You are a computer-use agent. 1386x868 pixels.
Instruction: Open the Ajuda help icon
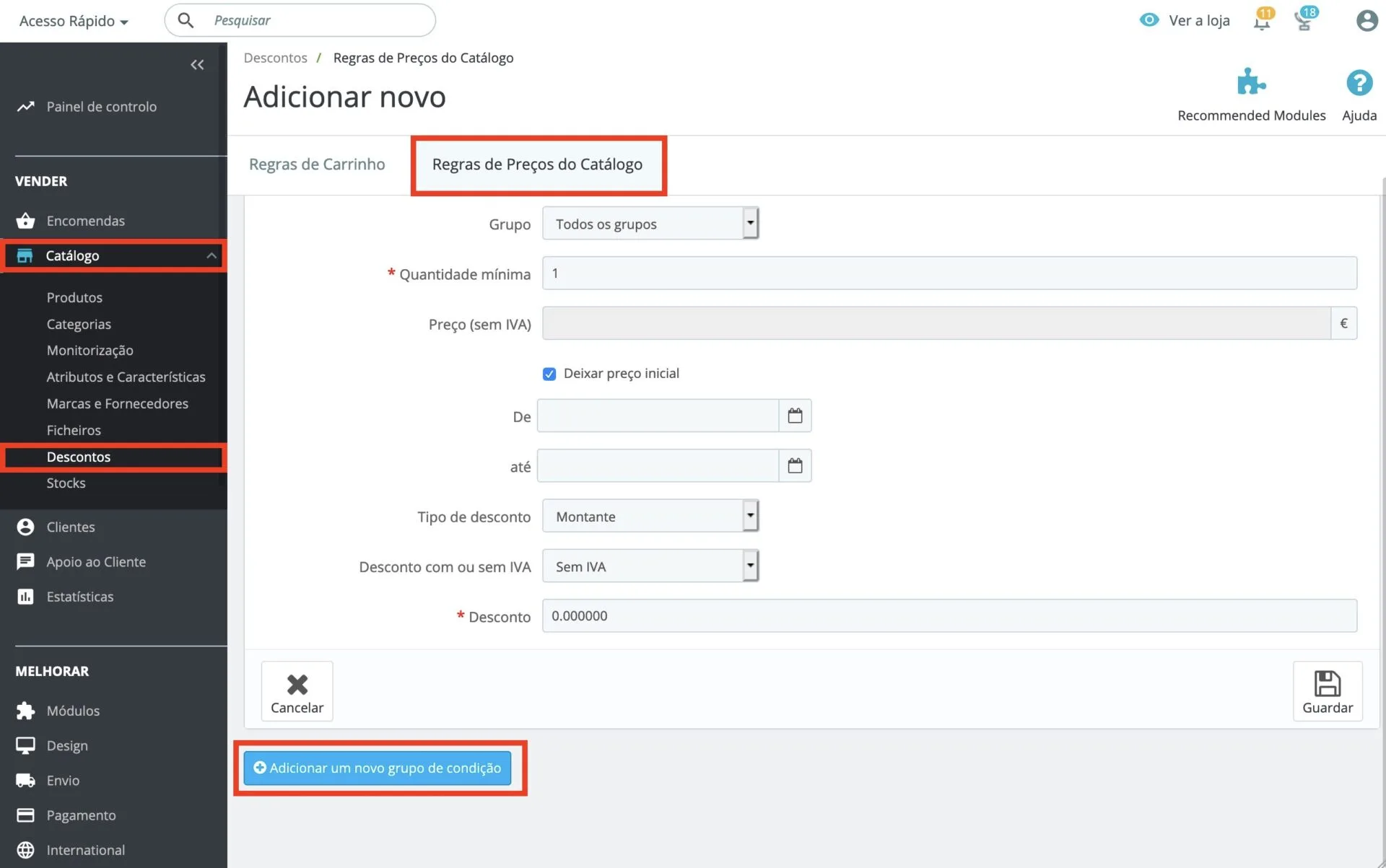point(1359,83)
